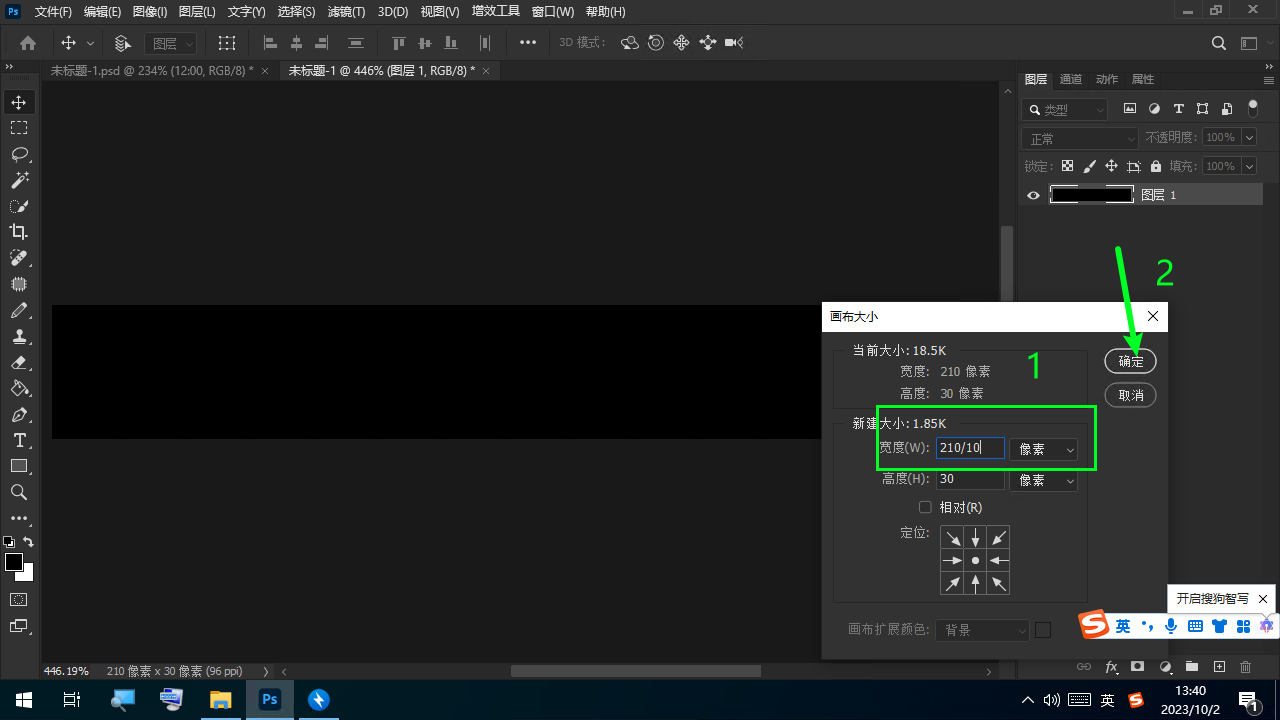The image size is (1280, 720).
Task: Set canvas anchor to center point
Action: tap(975, 561)
